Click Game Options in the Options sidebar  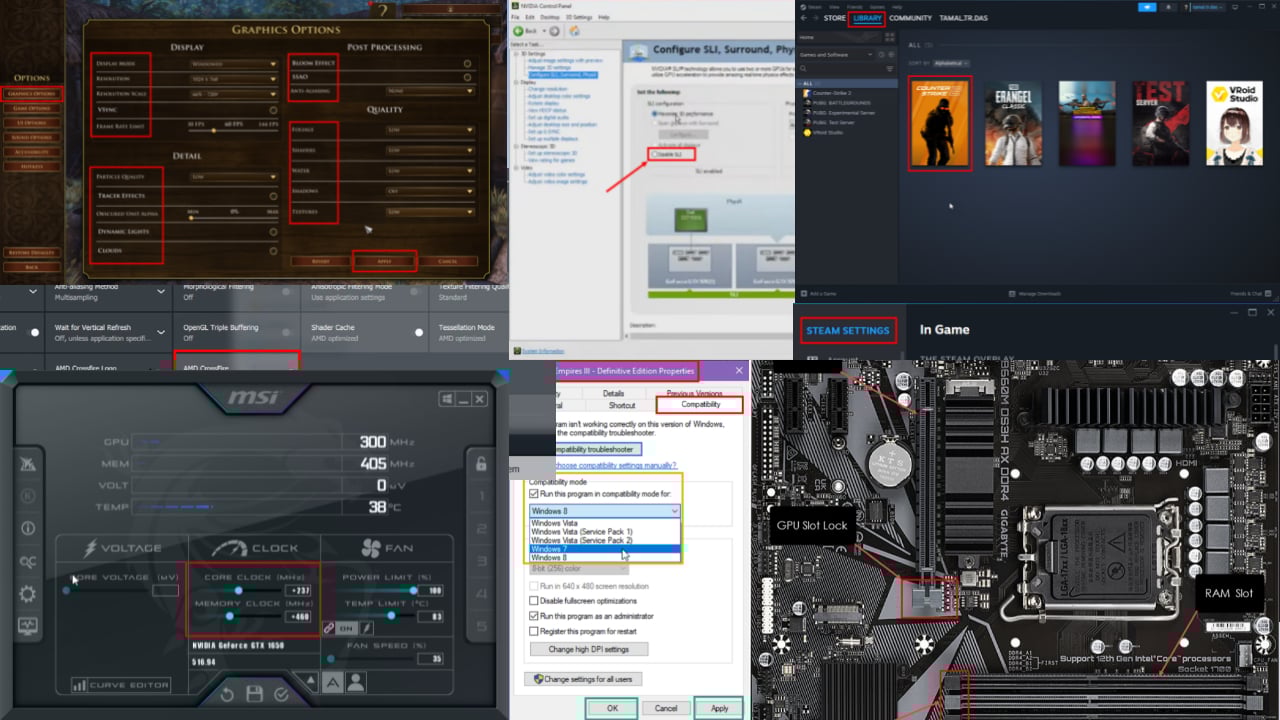coord(30,108)
